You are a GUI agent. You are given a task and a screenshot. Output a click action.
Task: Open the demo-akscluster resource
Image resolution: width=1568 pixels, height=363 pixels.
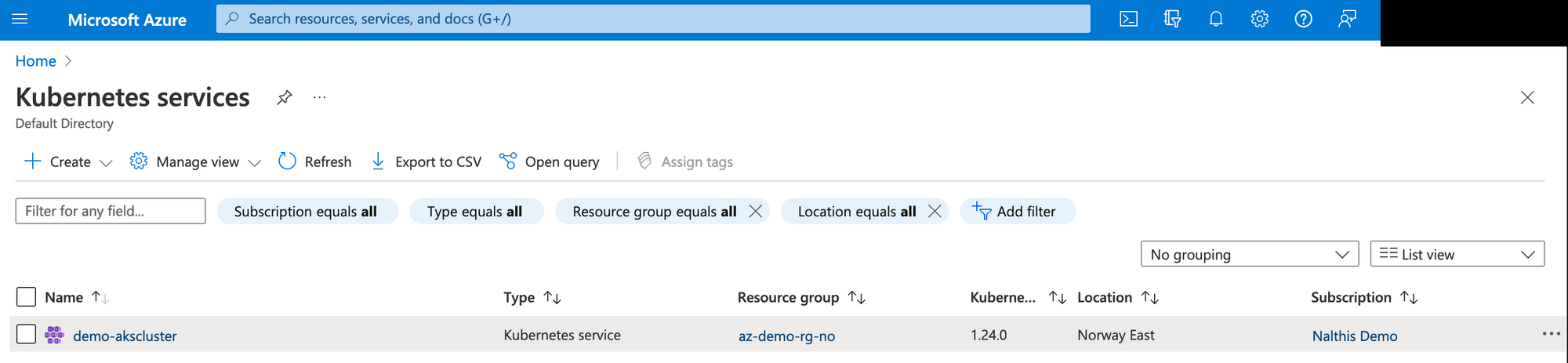click(125, 336)
